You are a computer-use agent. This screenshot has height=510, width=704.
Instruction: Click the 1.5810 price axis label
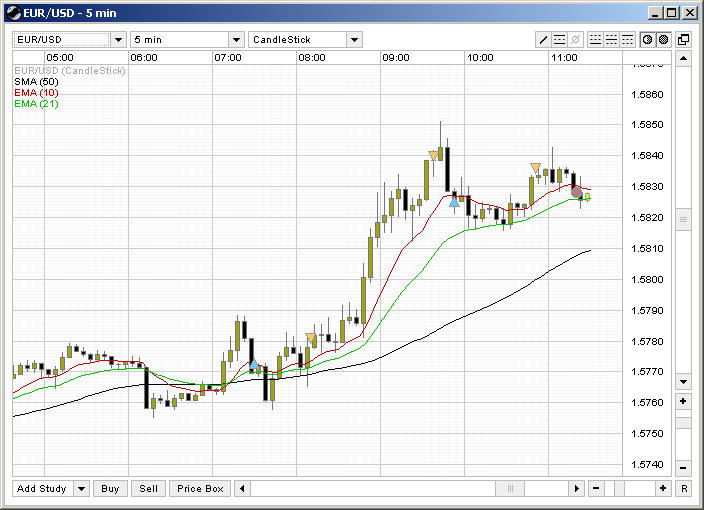click(x=647, y=248)
